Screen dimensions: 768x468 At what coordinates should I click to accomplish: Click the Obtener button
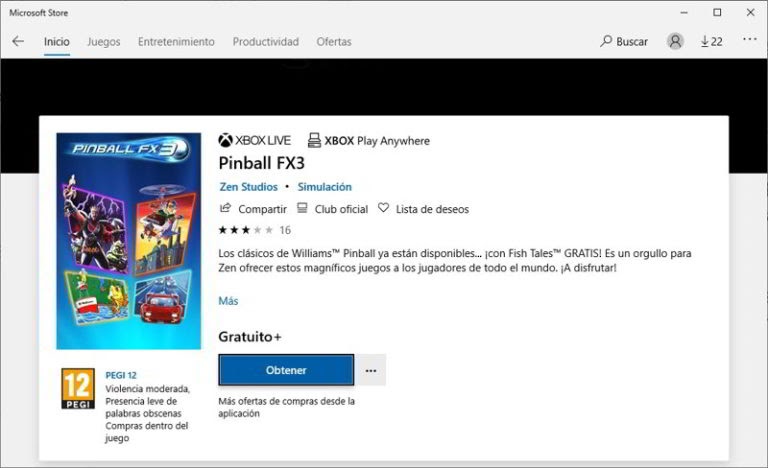click(286, 370)
